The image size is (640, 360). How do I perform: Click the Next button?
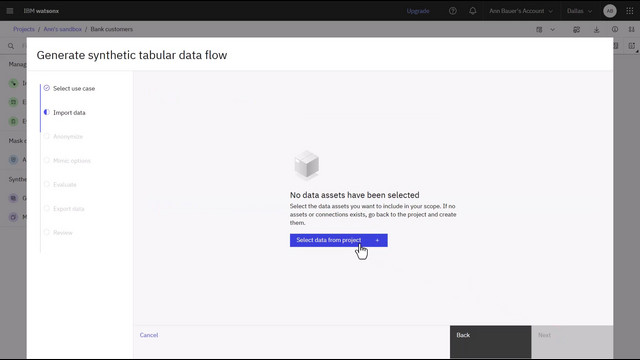[572, 342]
